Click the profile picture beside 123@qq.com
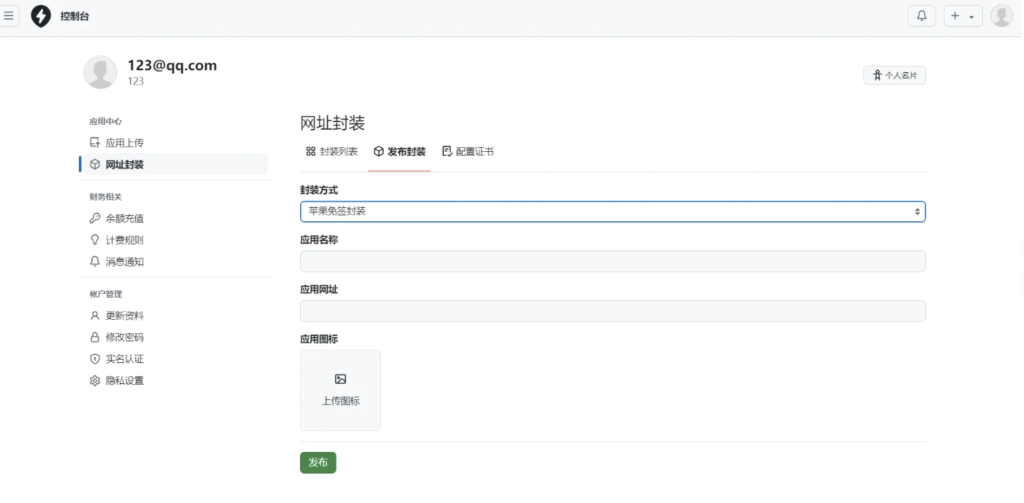The width and height of the screenshot is (1024, 503). tap(100, 72)
